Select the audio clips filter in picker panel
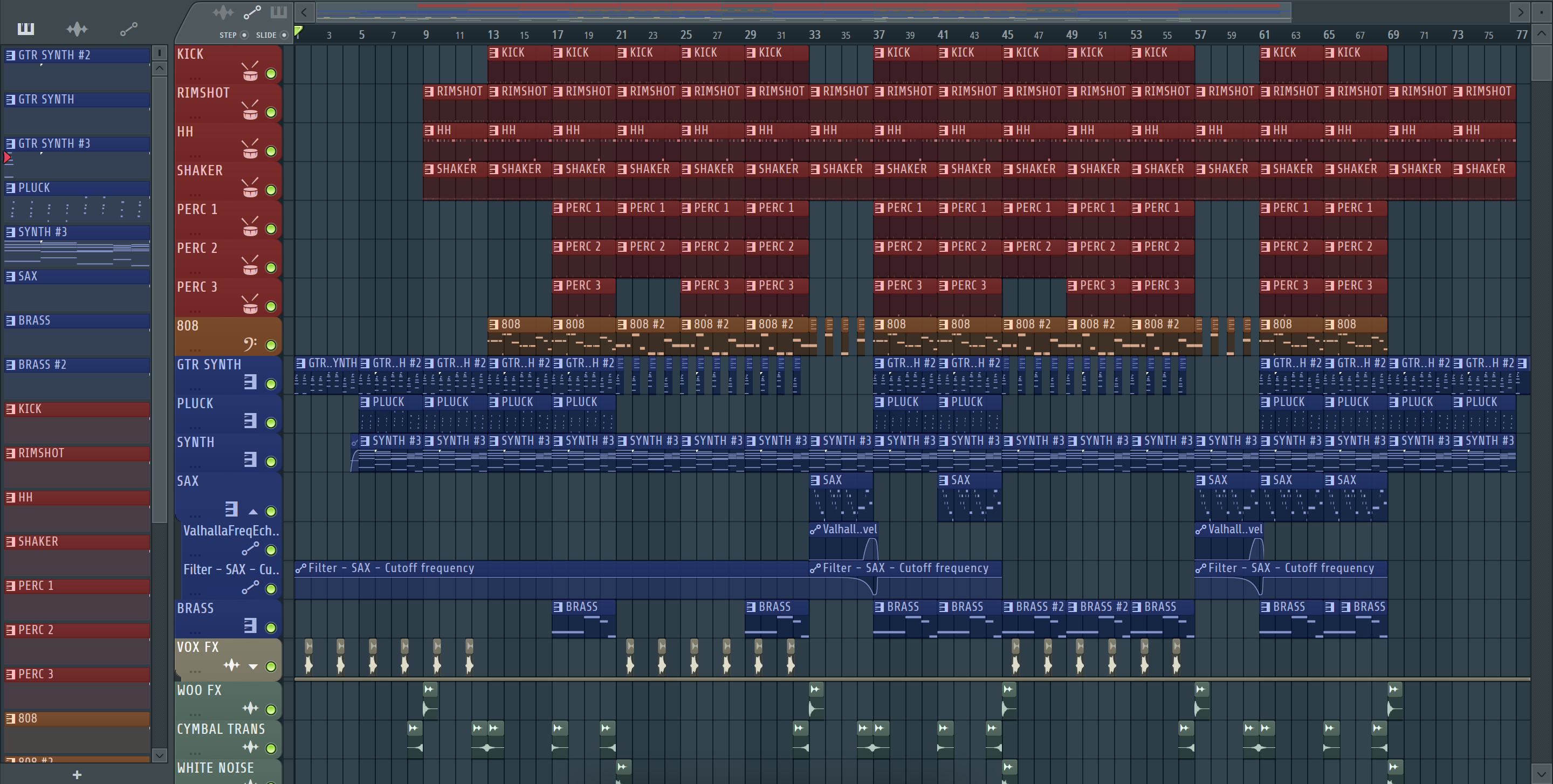This screenshot has width=1553, height=784. 77,29
